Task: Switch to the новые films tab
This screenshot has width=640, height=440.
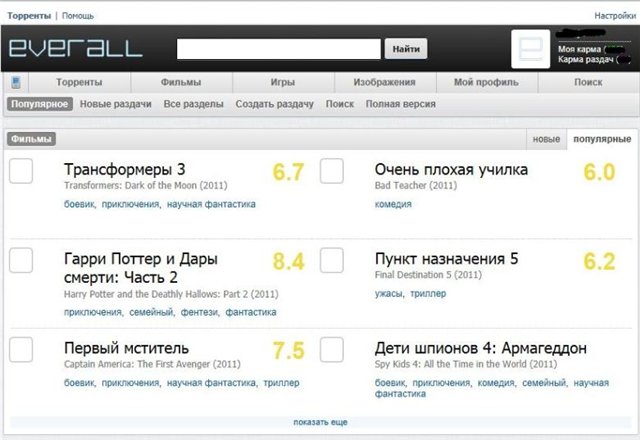Action: tap(546, 139)
